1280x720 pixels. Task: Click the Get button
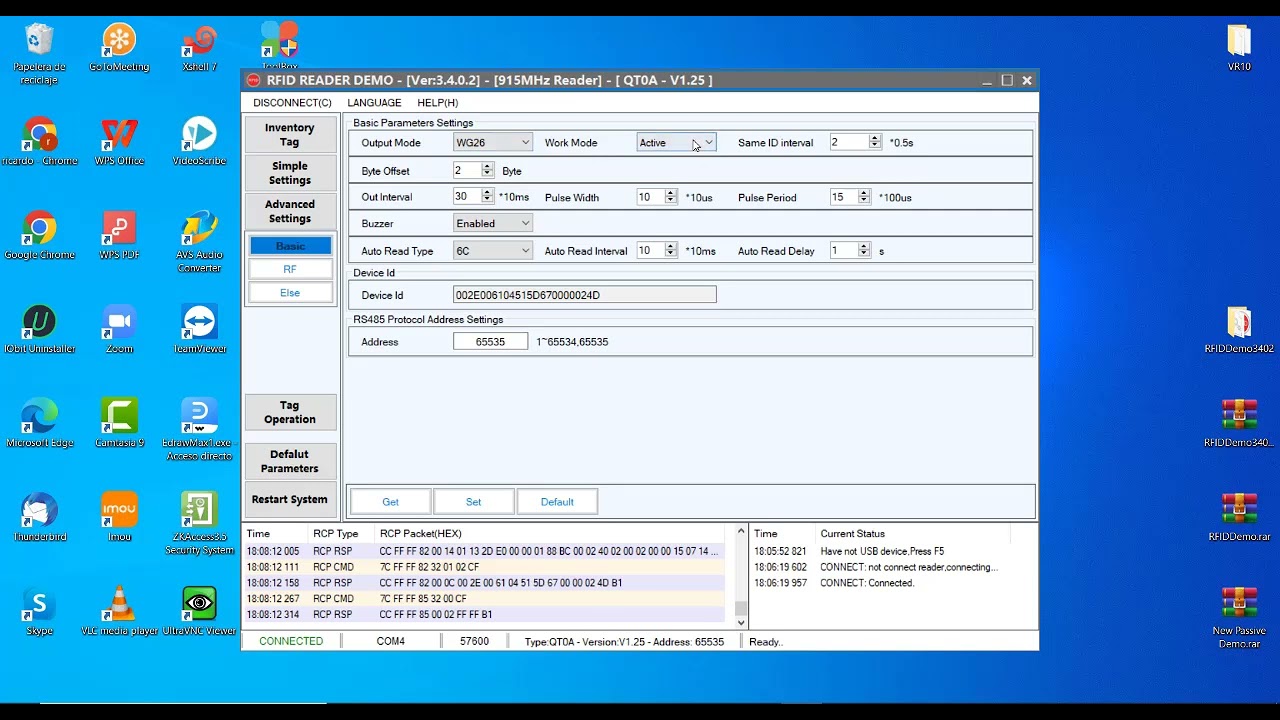coord(390,502)
